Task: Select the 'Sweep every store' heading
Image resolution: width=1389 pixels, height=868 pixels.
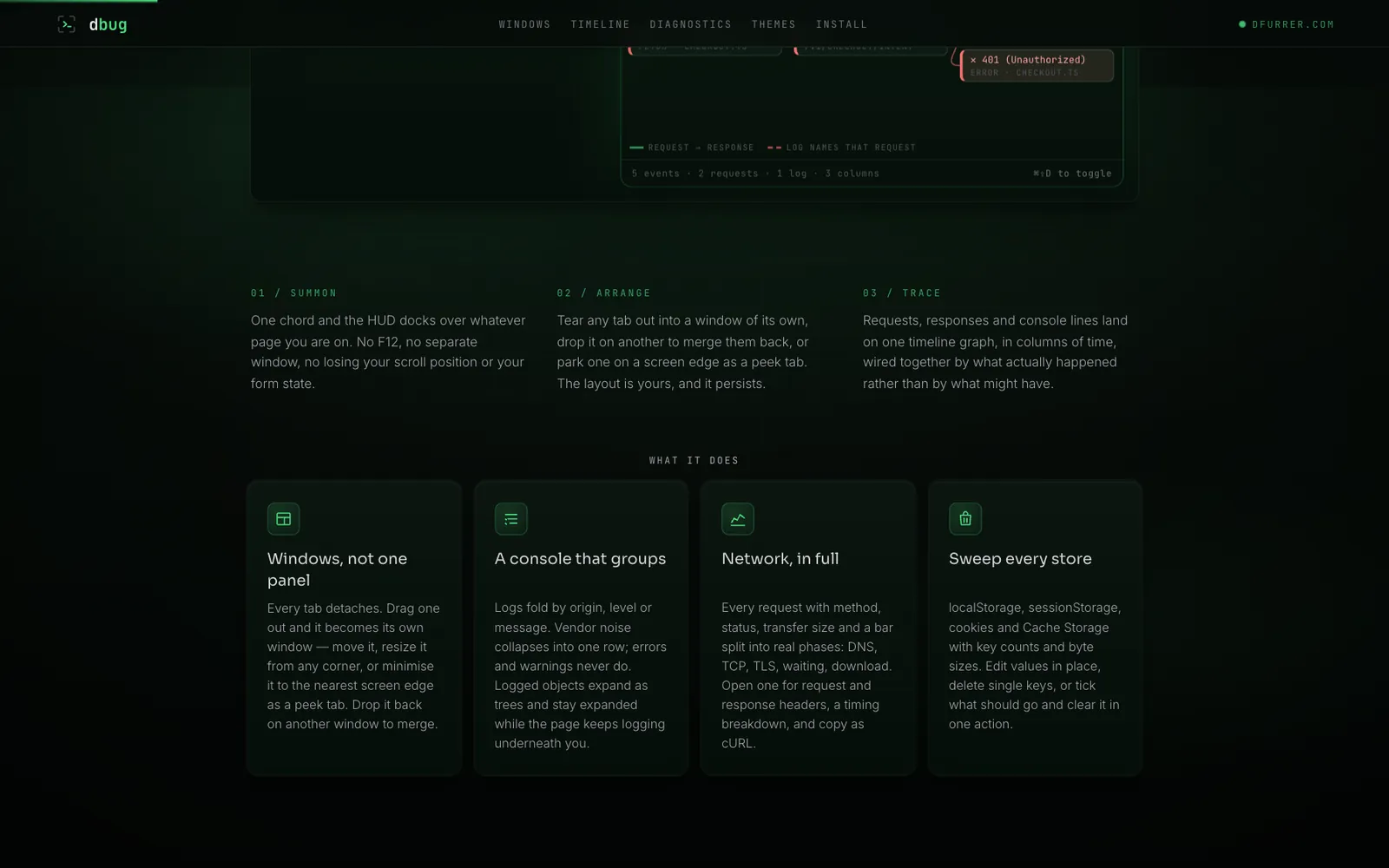Action: point(1020,559)
